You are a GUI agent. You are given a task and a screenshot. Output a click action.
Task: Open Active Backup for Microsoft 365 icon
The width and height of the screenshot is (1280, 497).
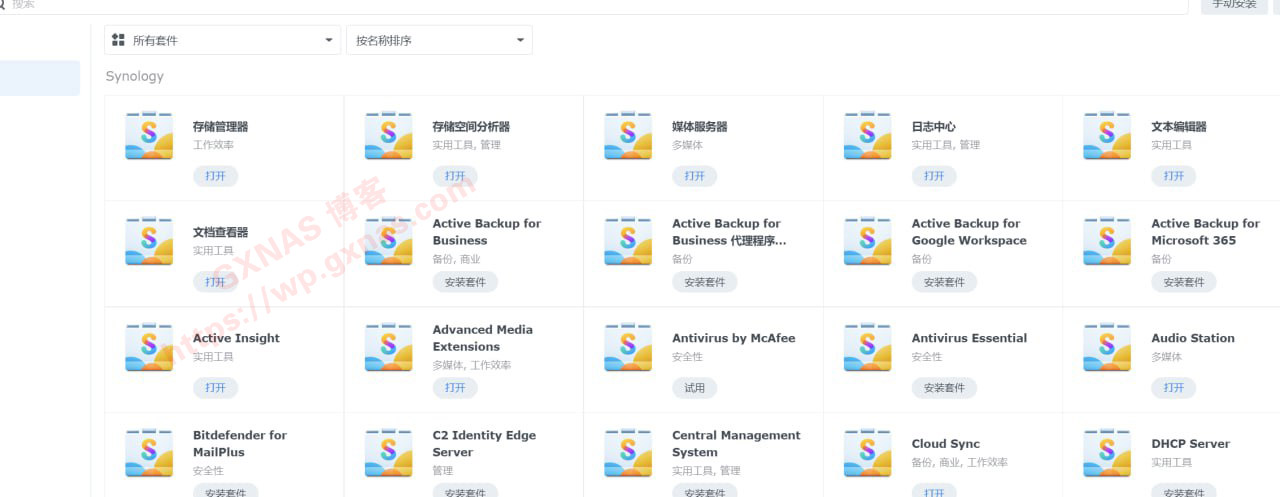(1107, 241)
